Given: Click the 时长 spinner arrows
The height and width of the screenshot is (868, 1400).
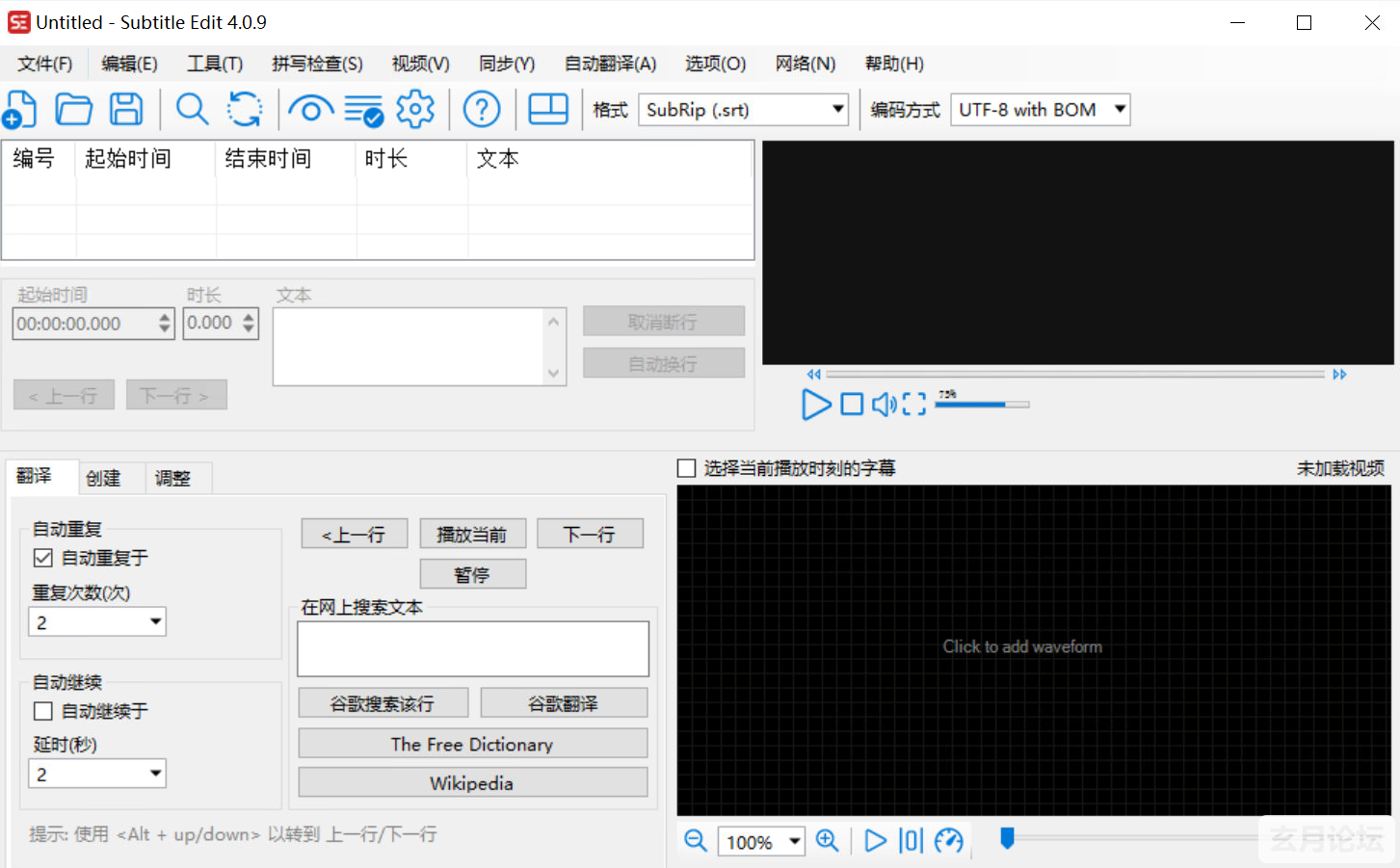Looking at the screenshot, I should (x=249, y=323).
